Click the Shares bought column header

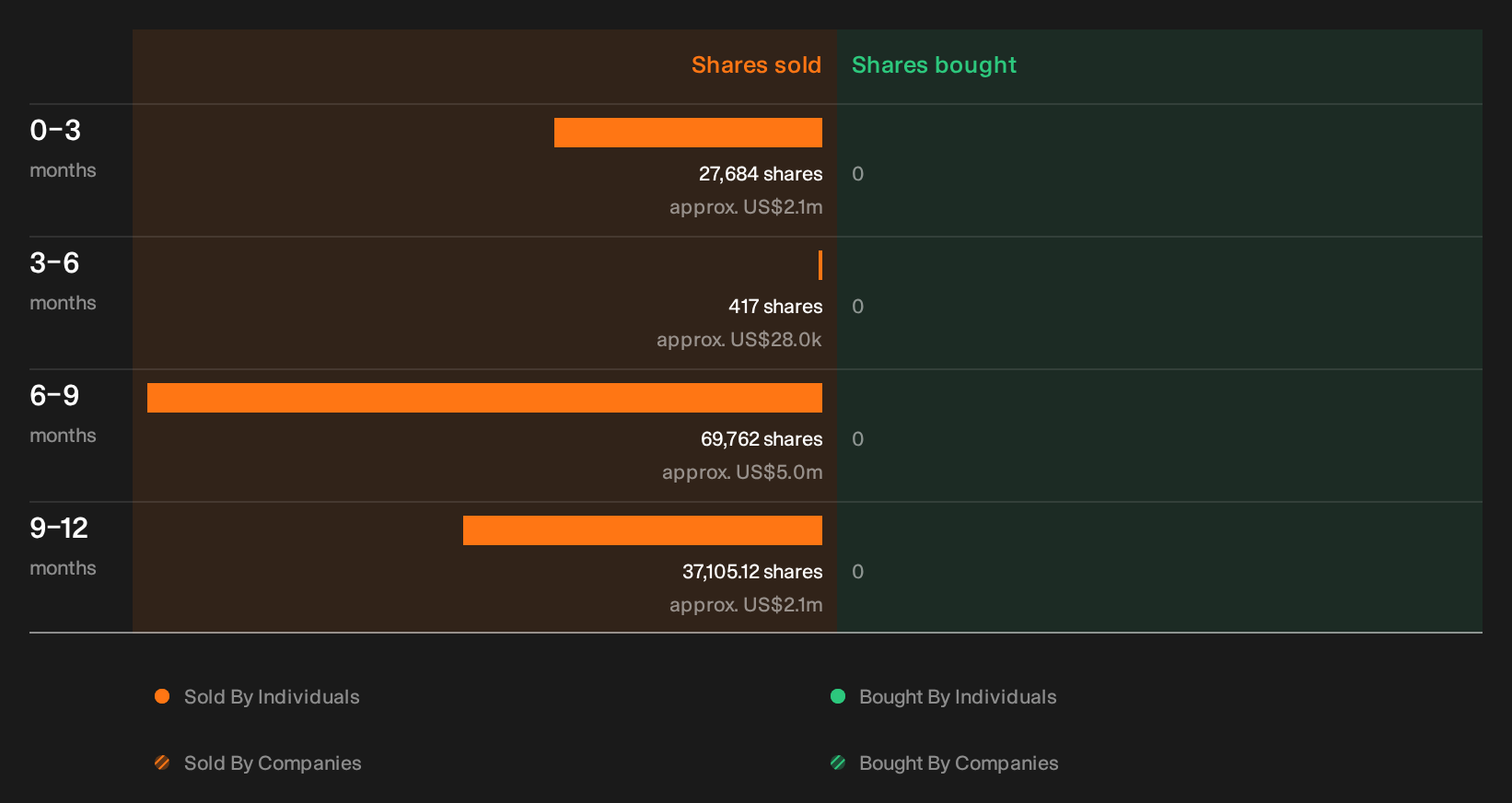tap(934, 65)
